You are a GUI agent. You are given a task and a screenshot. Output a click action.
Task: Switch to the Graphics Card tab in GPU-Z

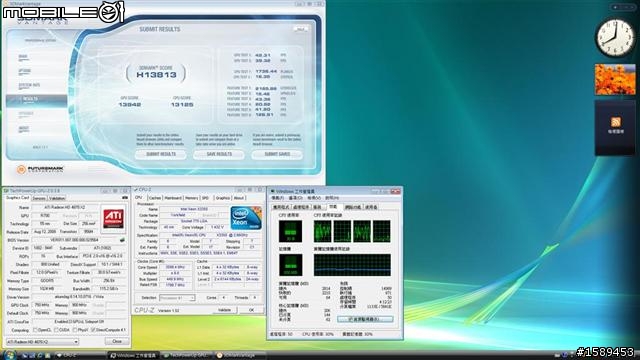tap(17, 198)
